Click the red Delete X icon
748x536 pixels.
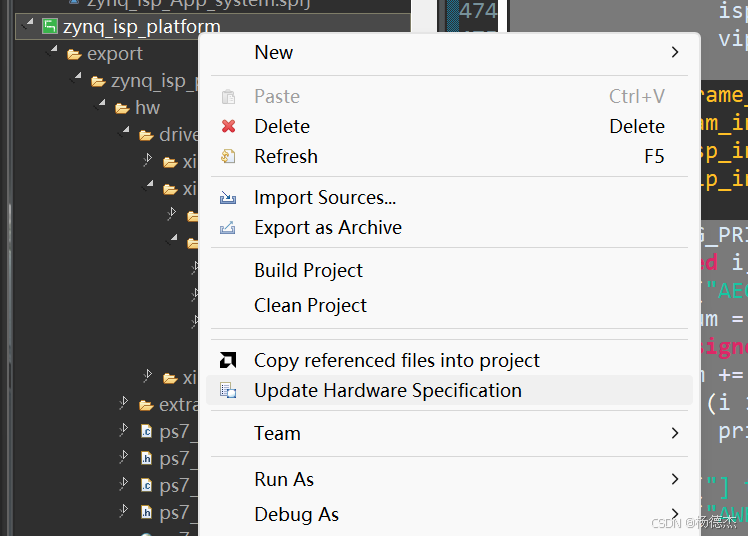tap(228, 126)
